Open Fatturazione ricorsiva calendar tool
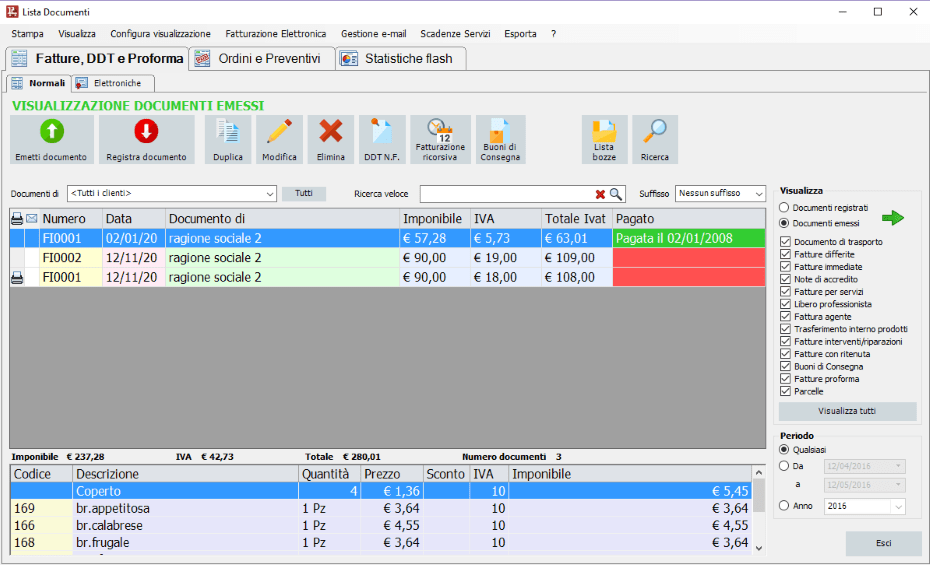Screen dimensions: 930x565 [440, 139]
